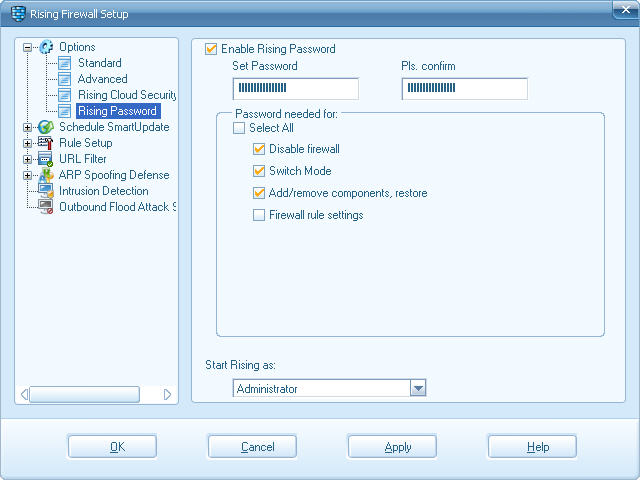The width and height of the screenshot is (640, 480).
Task: Expand the URL Filter node
Action: click(27, 159)
